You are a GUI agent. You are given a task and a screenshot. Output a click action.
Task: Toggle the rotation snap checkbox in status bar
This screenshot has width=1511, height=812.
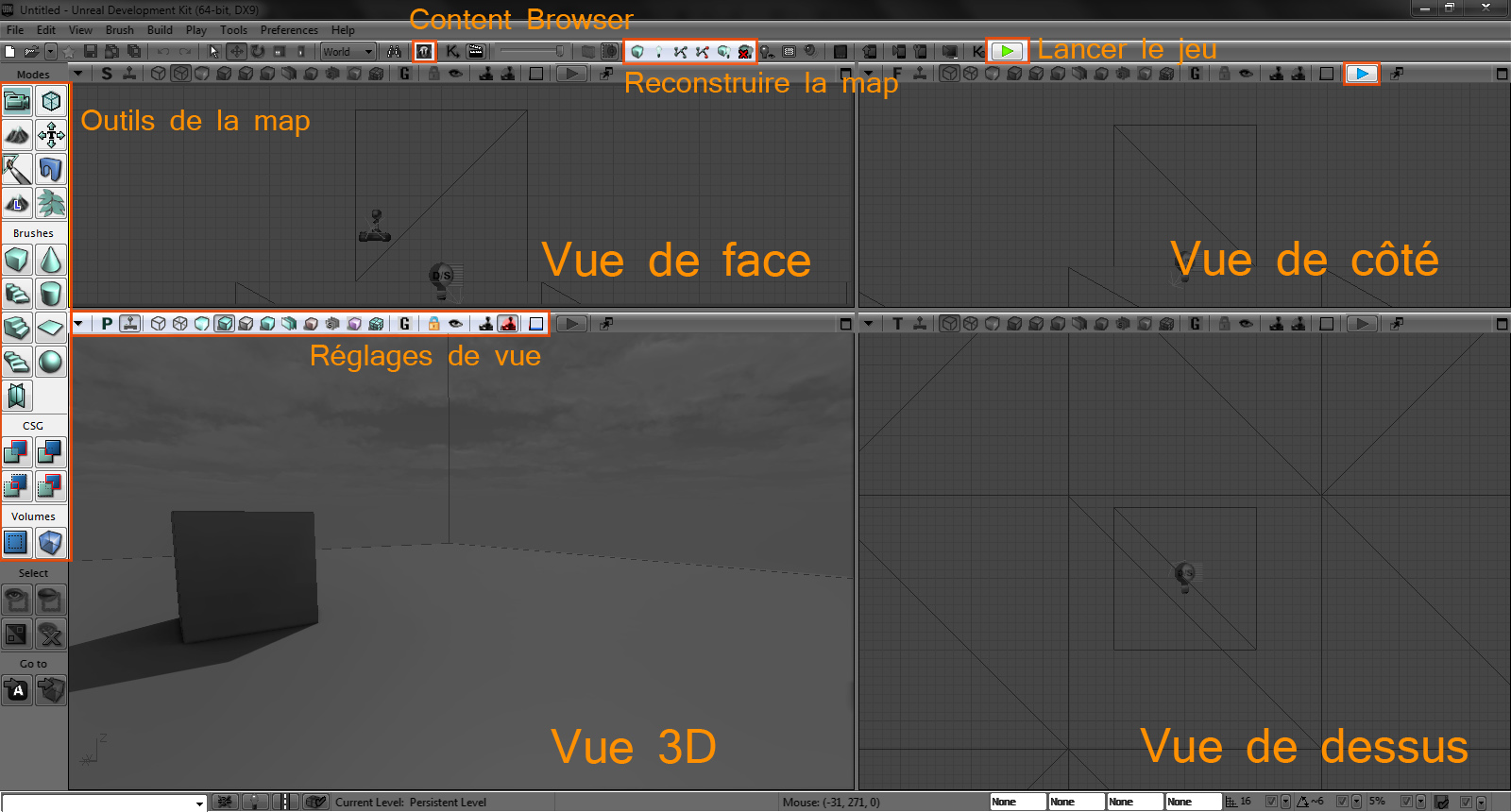1342,802
